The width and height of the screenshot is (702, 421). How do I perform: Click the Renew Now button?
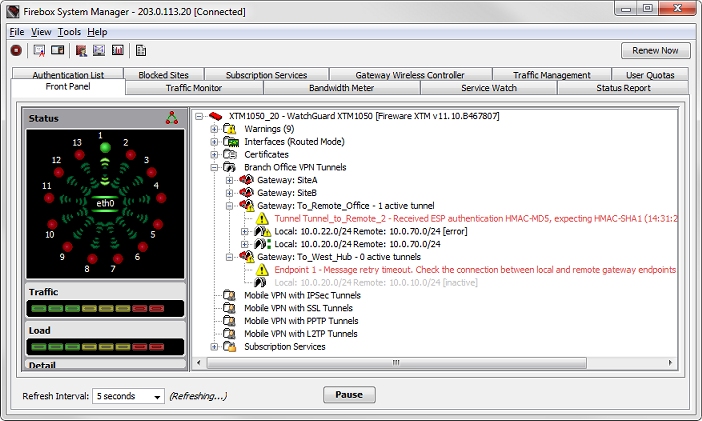tap(655, 50)
